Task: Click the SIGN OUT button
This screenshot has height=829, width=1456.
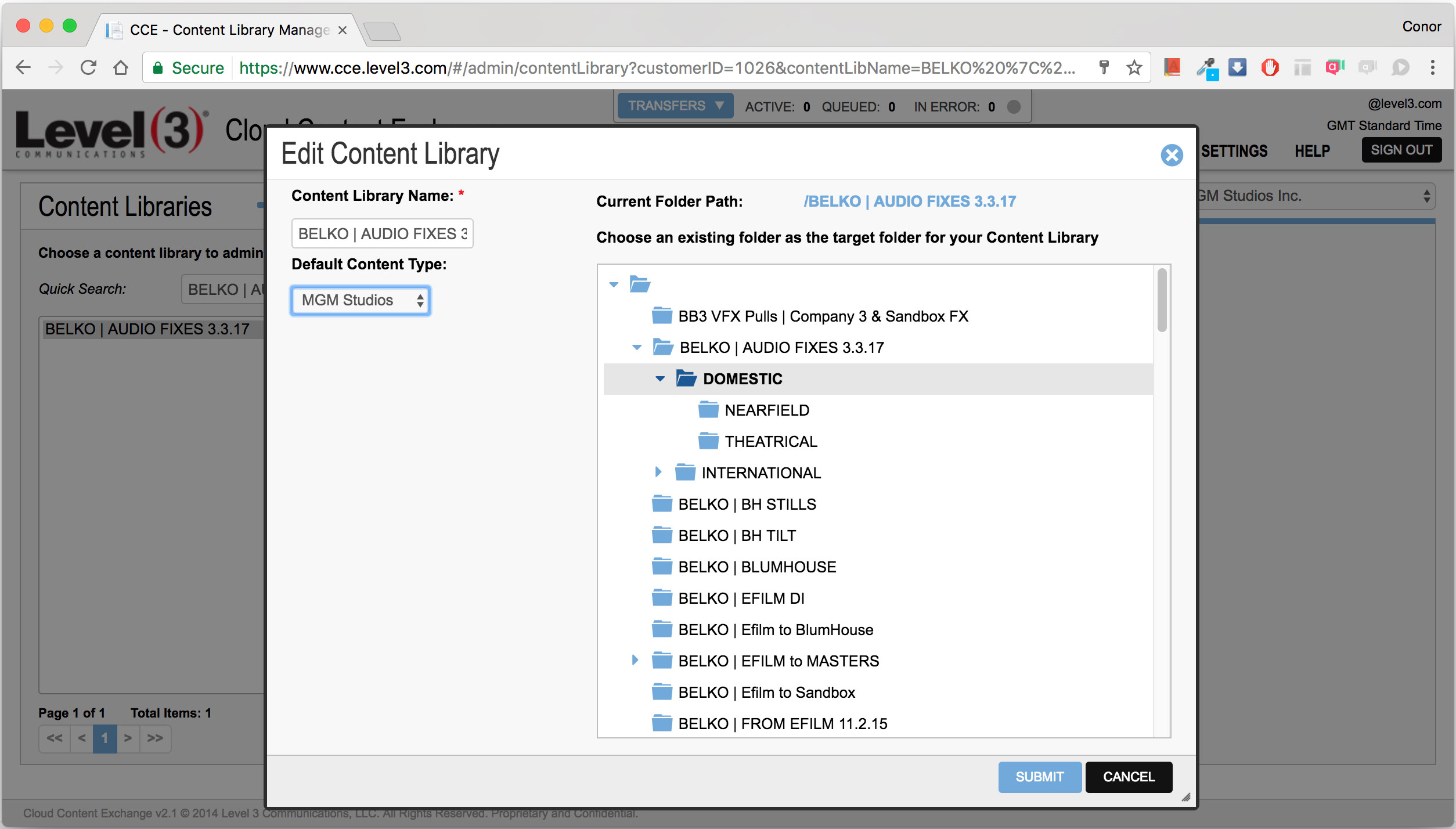Action: coord(1401,150)
